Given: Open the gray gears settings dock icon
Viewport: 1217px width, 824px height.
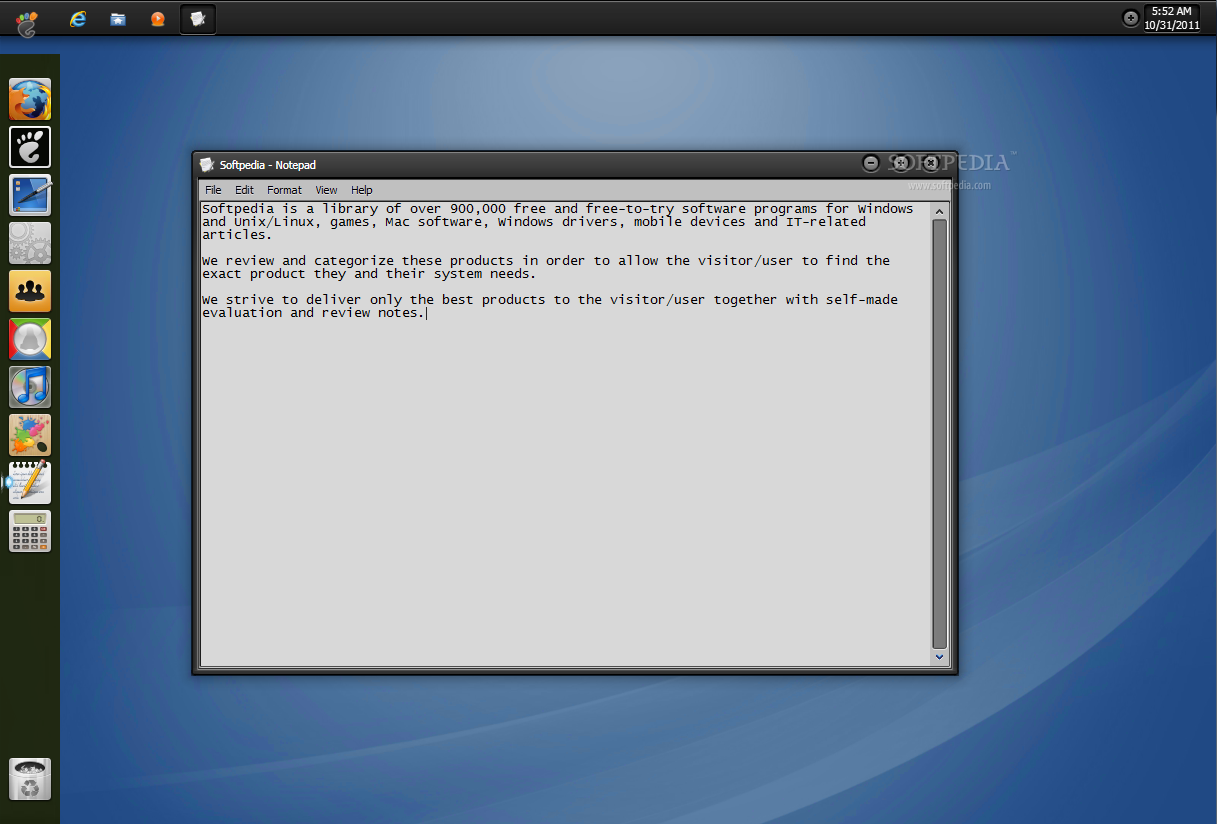Looking at the screenshot, I should (x=30, y=243).
